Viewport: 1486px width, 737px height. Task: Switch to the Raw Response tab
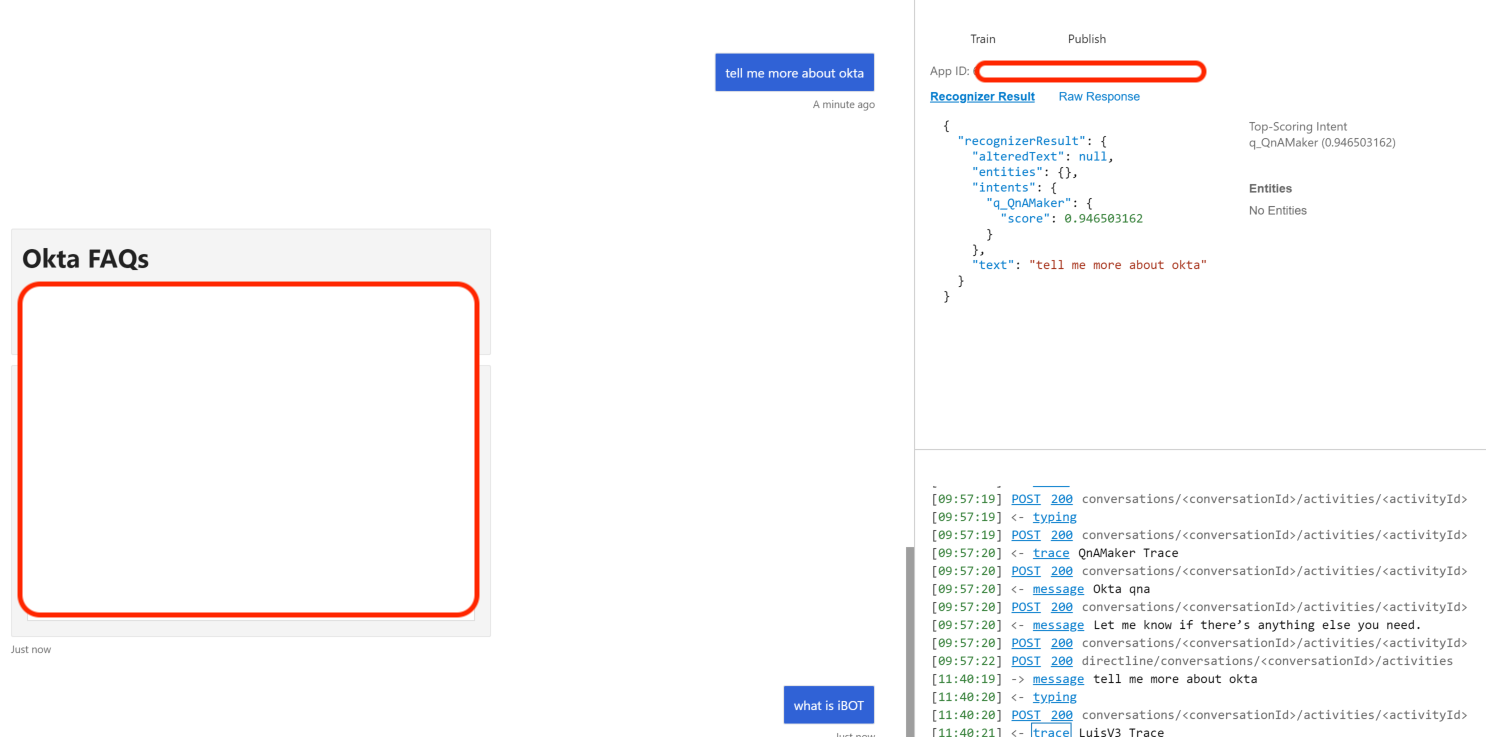pos(1099,96)
